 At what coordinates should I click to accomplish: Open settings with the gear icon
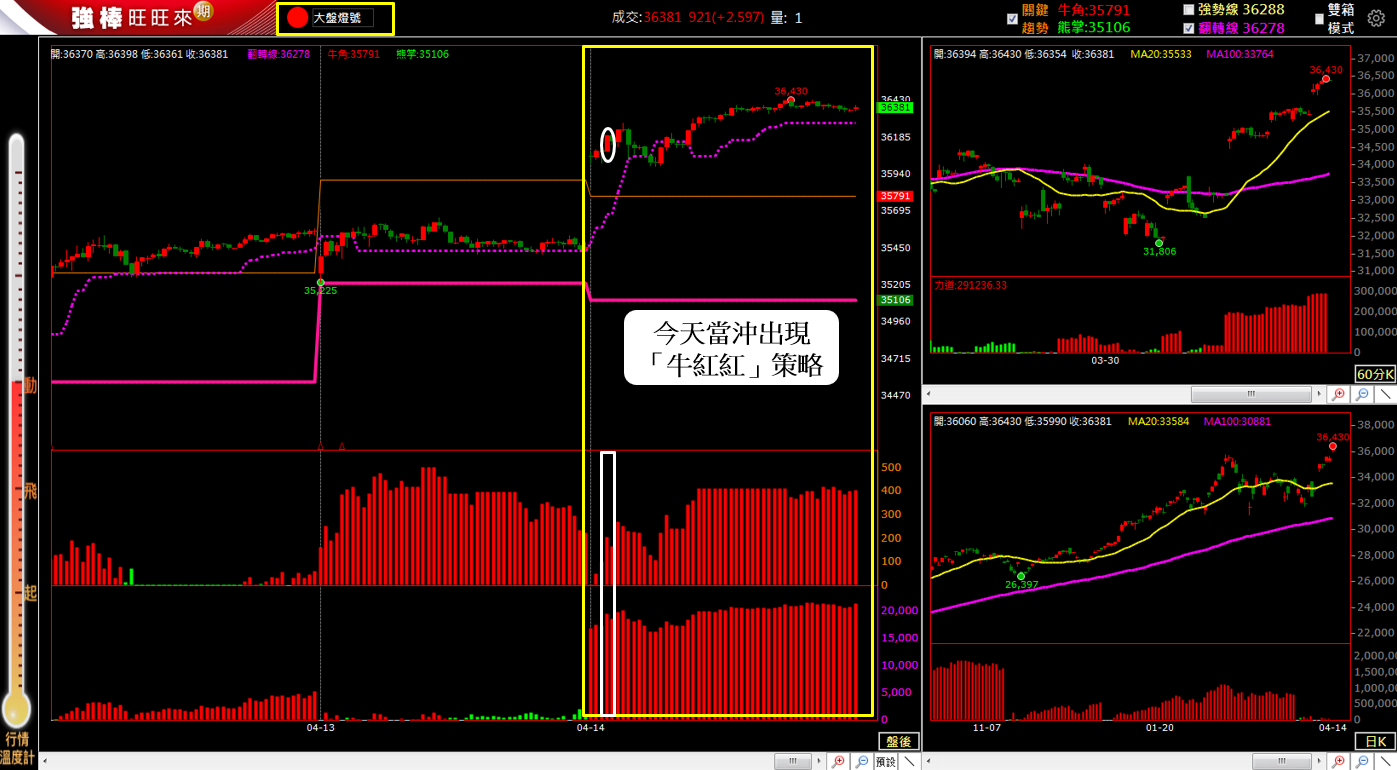pos(1376,19)
